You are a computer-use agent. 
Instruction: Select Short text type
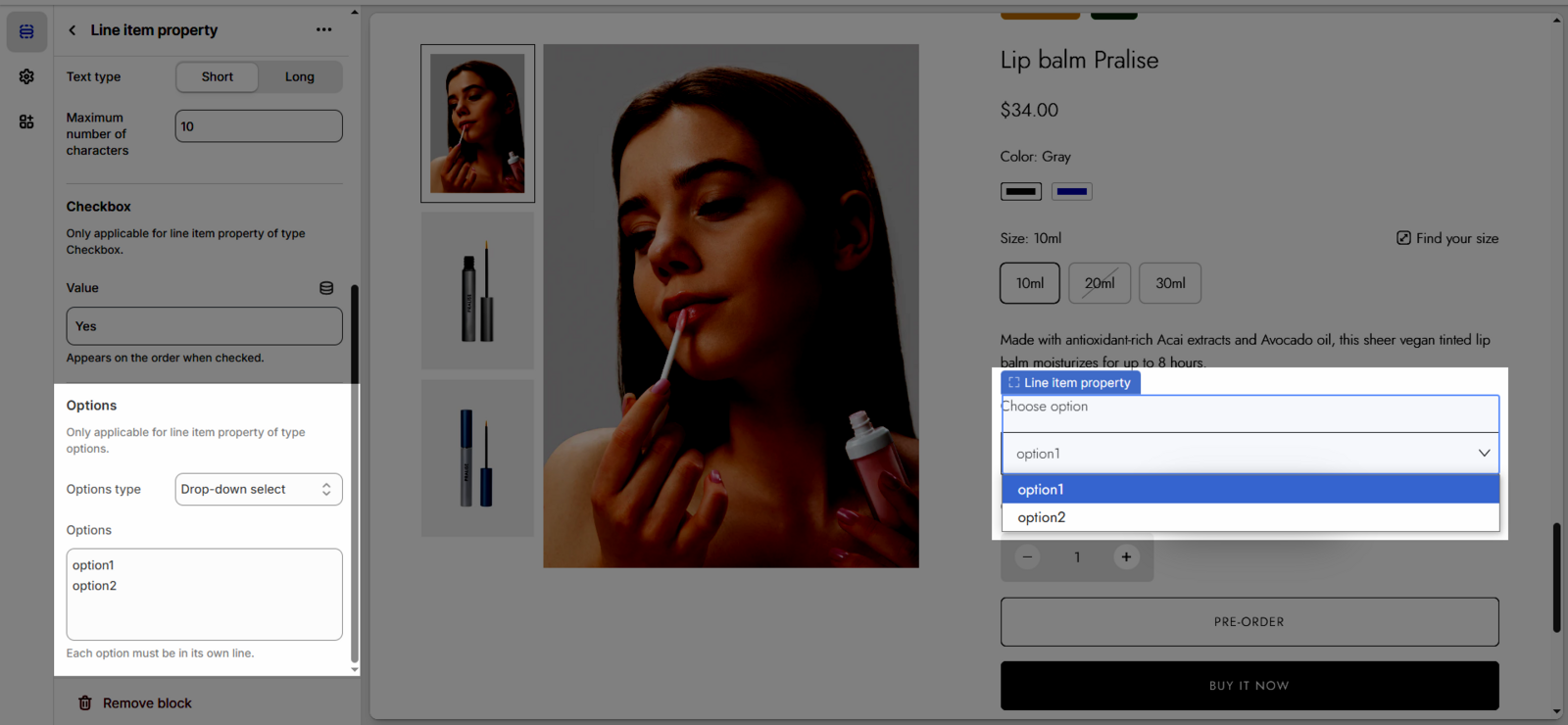coord(218,77)
